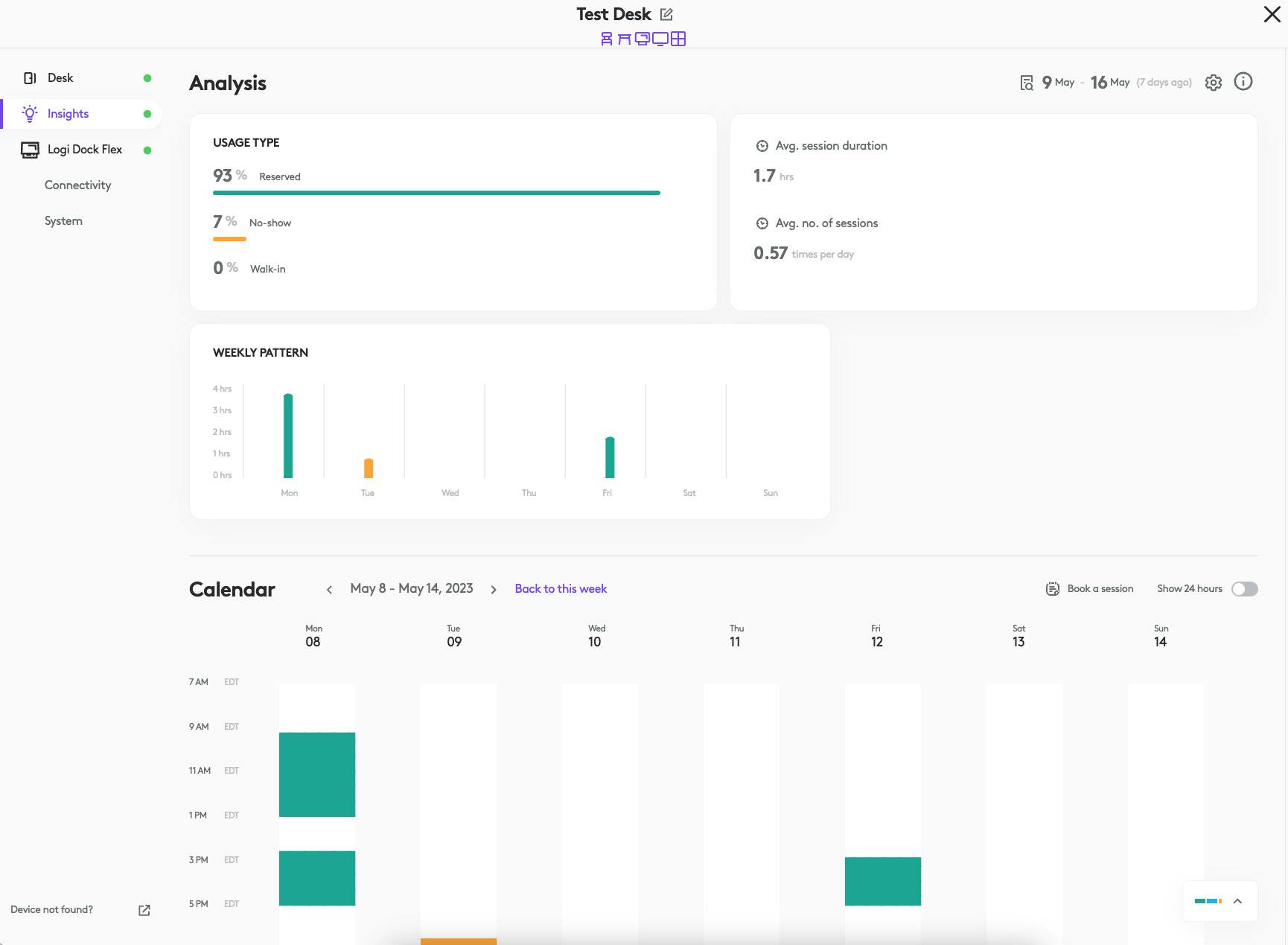This screenshot has height=945, width=1288.
Task: Click the Book a session button
Action: [1090, 589]
